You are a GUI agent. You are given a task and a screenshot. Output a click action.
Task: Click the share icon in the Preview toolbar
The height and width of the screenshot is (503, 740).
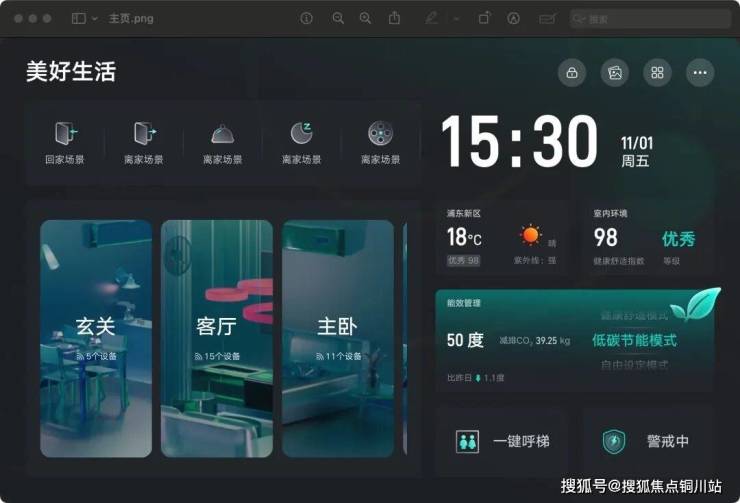395,18
